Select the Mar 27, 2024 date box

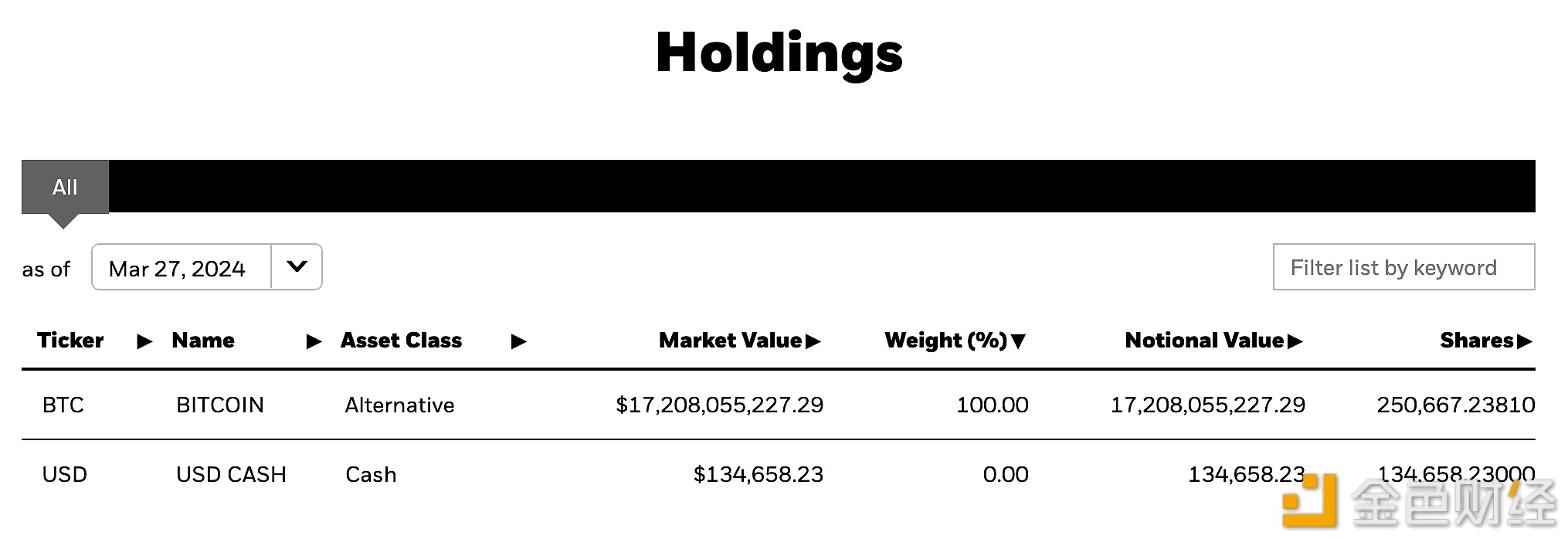pyautogui.click(x=182, y=267)
